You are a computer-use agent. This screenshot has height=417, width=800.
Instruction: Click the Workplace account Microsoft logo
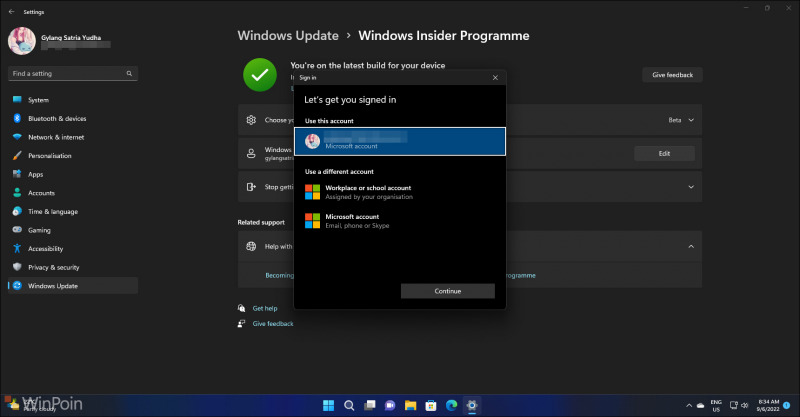point(312,192)
